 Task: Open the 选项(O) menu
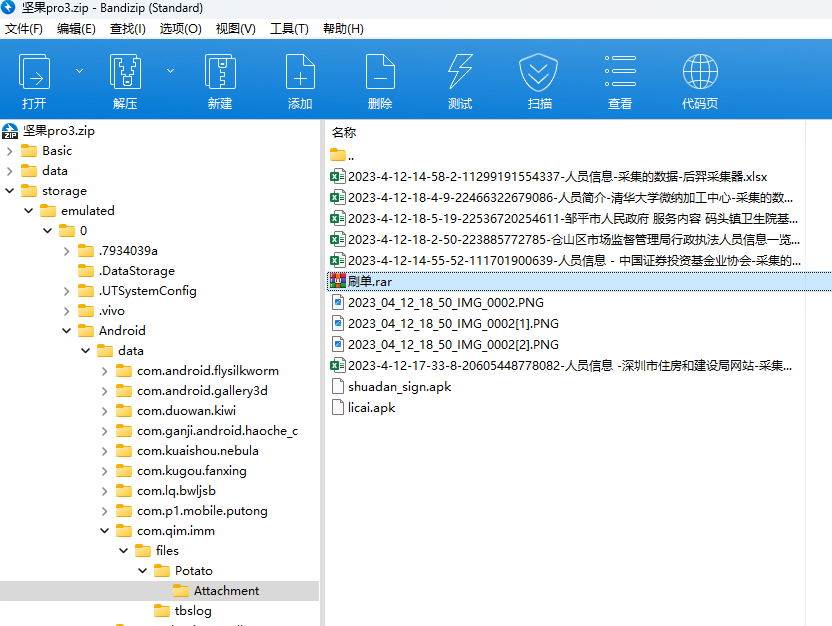[x=180, y=29]
